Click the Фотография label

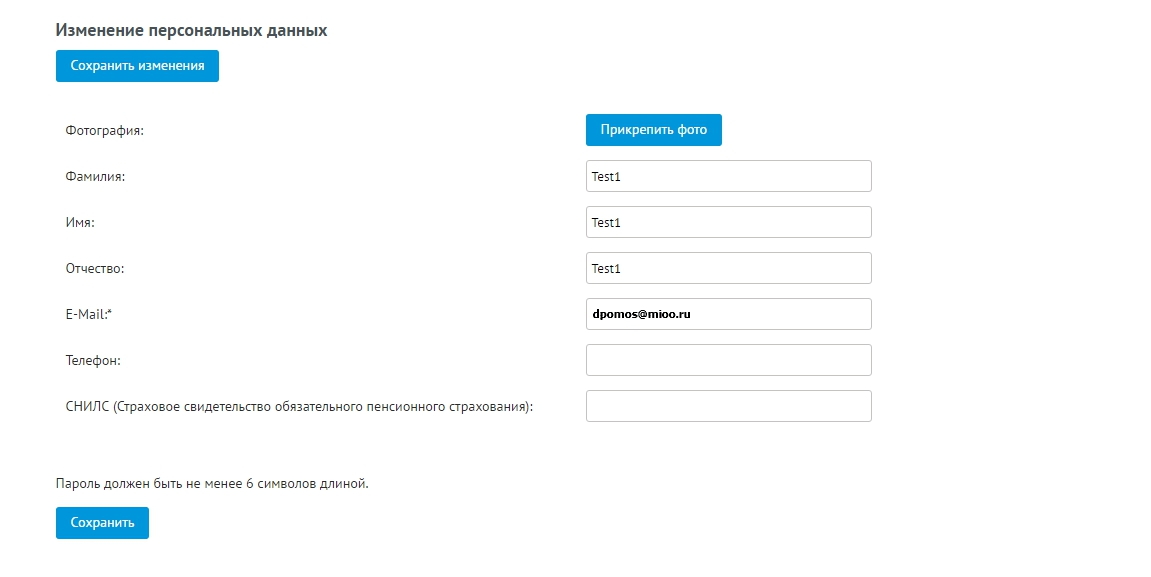coord(104,131)
